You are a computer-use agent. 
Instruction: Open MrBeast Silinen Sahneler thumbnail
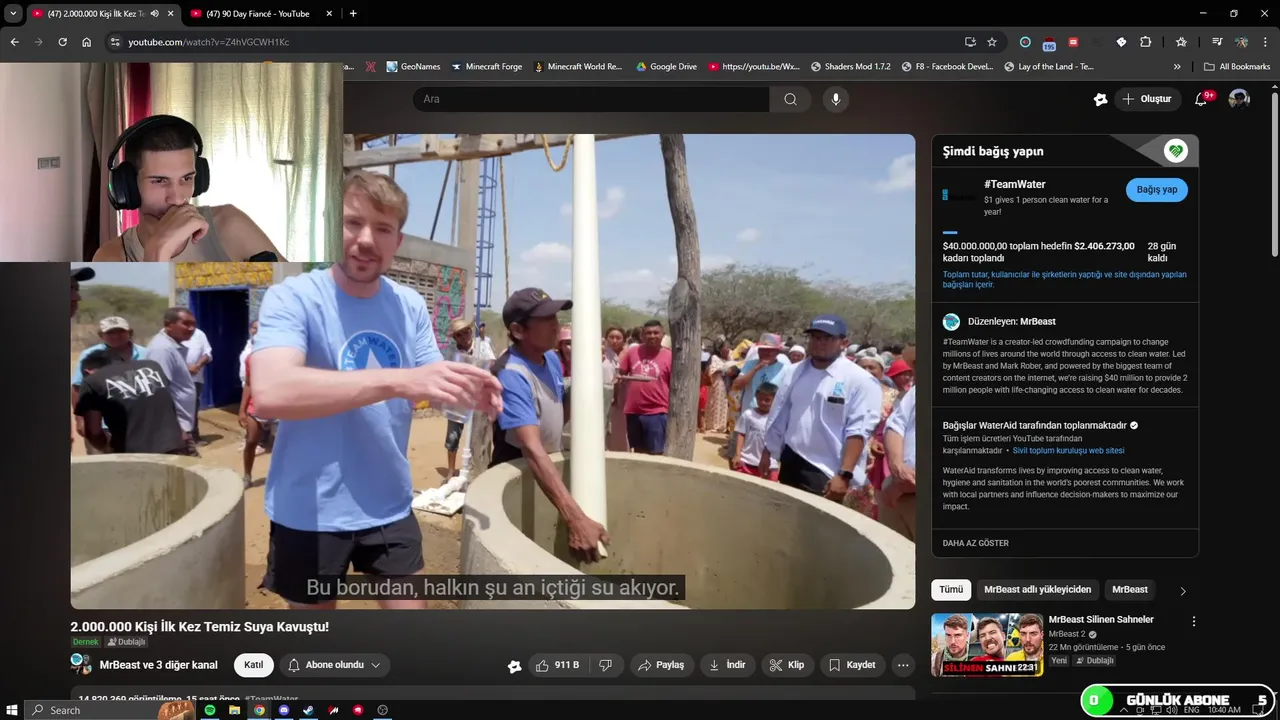pyautogui.click(x=987, y=645)
